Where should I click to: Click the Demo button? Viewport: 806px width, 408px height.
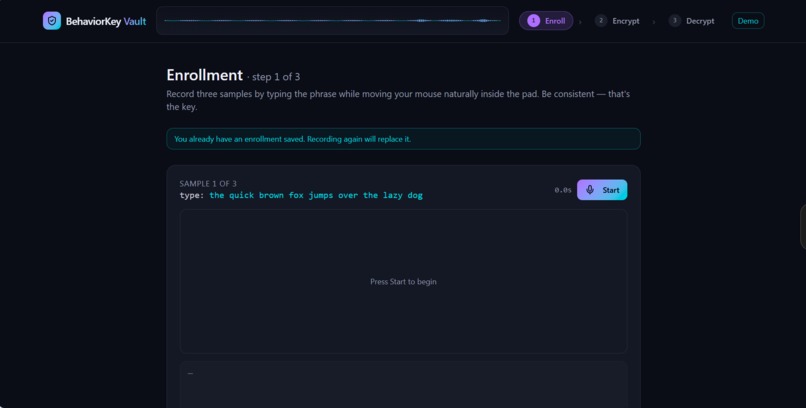coord(748,21)
